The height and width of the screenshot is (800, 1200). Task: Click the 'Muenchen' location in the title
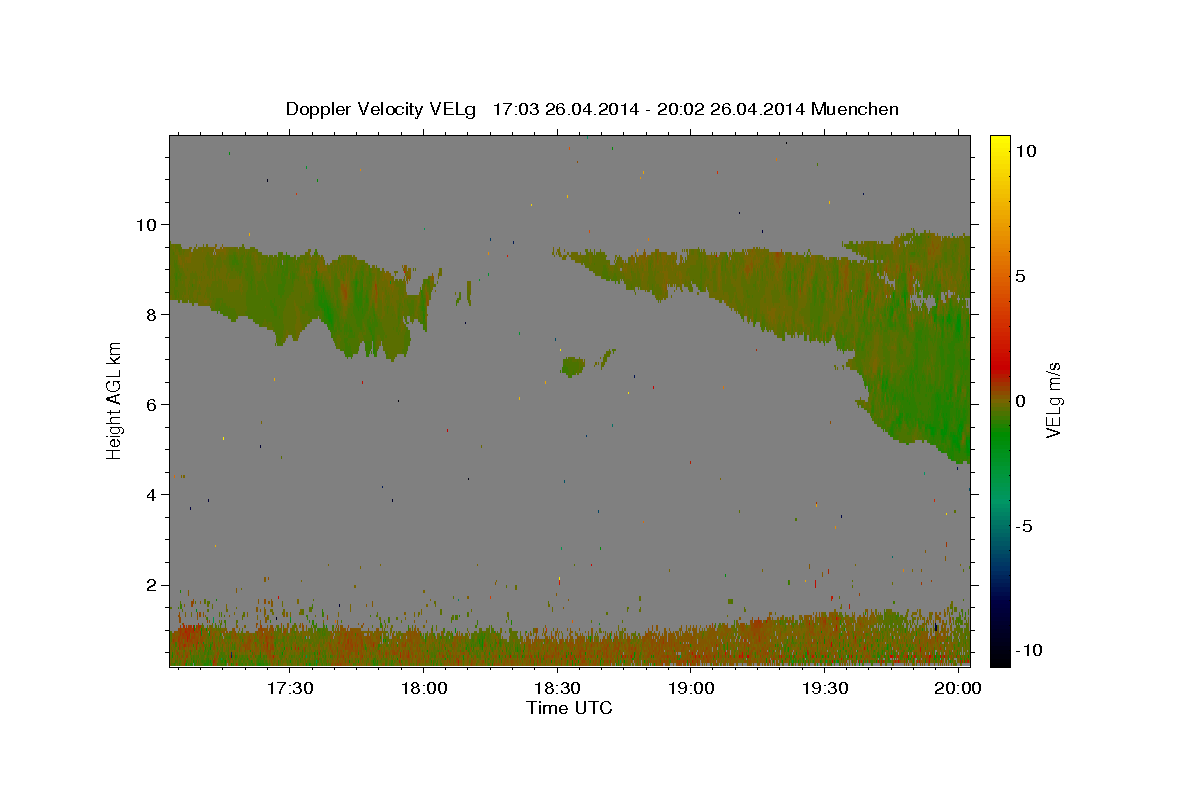tap(855, 109)
